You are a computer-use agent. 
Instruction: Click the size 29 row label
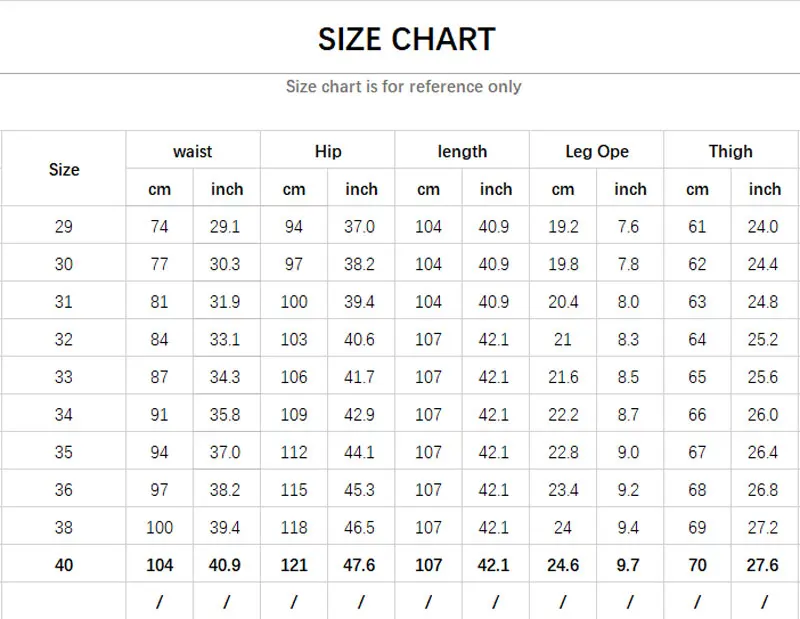[63, 227]
